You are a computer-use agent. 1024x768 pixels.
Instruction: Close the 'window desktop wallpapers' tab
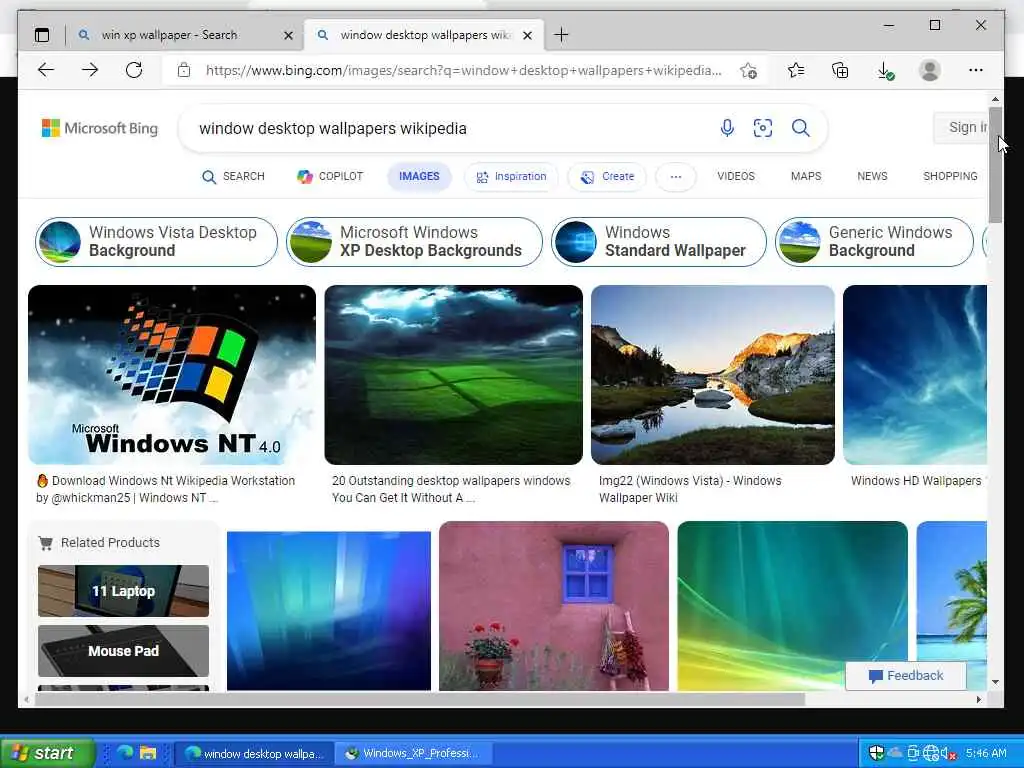coord(528,35)
